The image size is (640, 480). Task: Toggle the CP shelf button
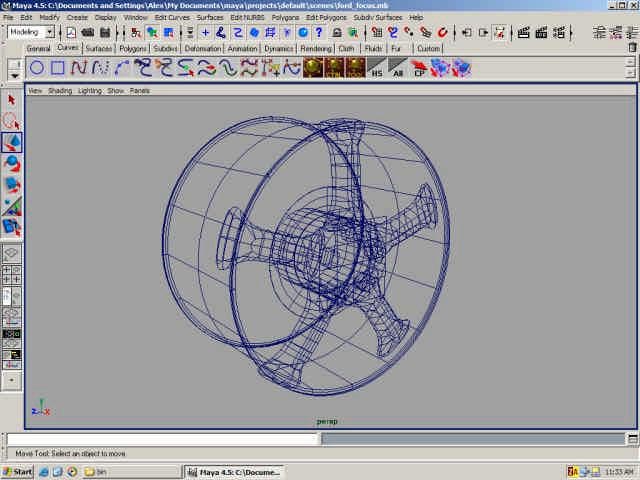[x=420, y=68]
